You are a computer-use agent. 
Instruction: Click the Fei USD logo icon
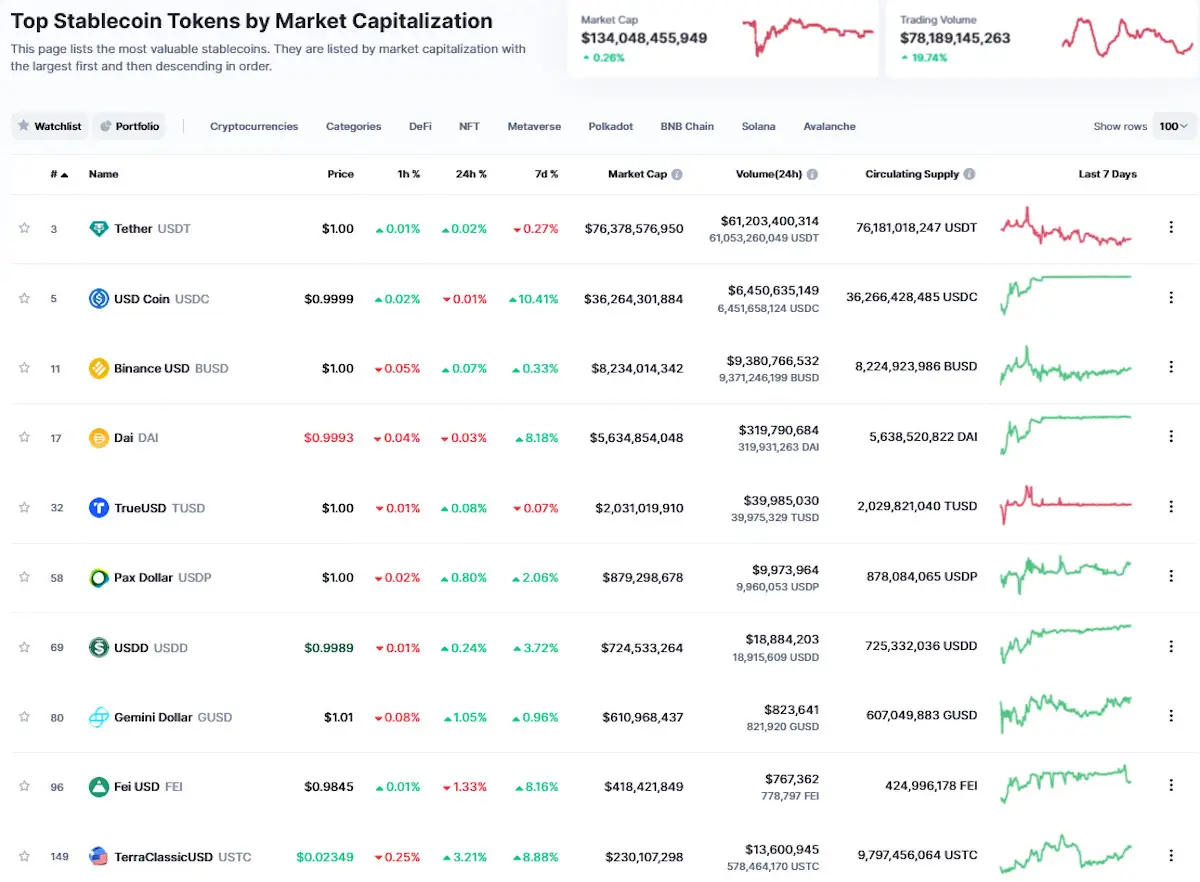98,787
